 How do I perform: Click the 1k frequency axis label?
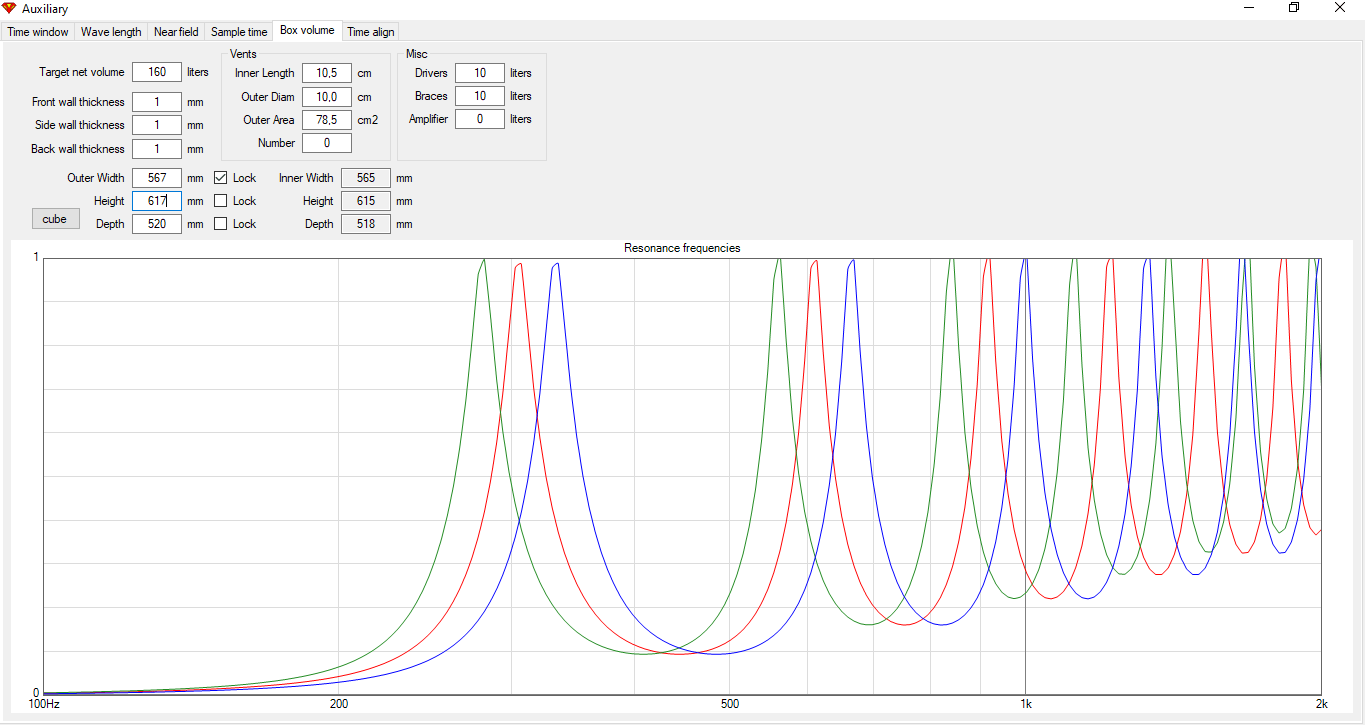coord(1026,704)
